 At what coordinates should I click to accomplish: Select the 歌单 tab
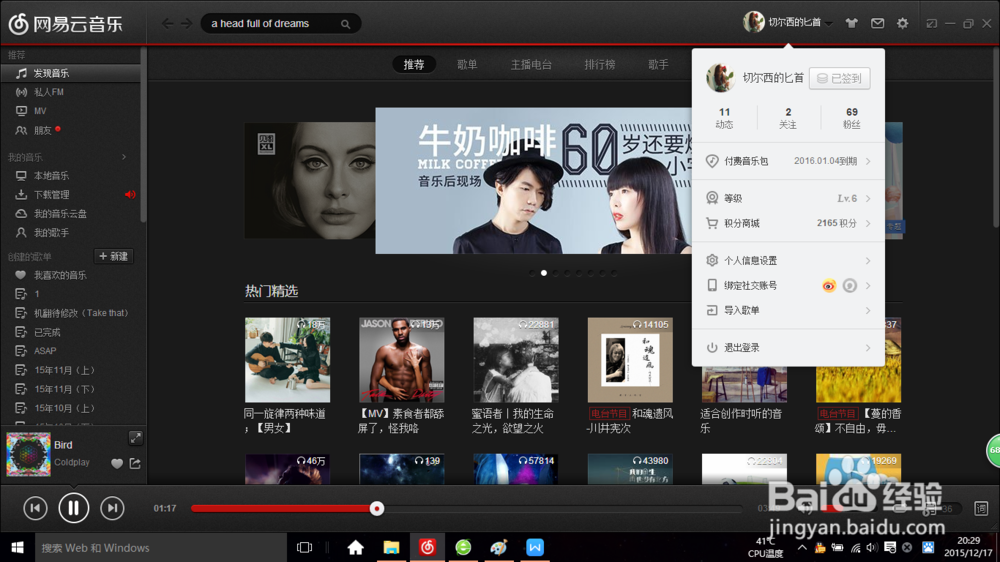pyautogui.click(x=467, y=64)
